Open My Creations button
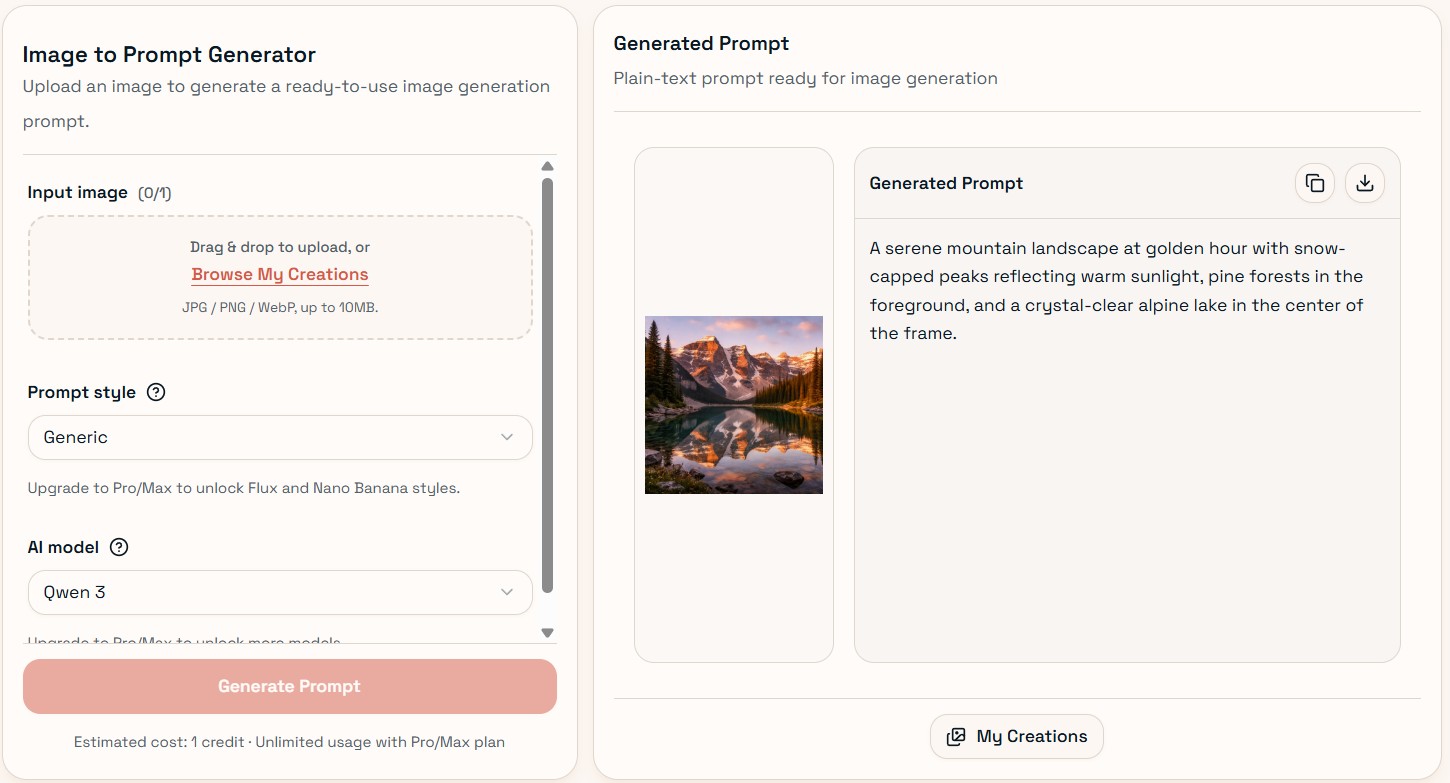The image size is (1450, 783). coord(1017,736)
